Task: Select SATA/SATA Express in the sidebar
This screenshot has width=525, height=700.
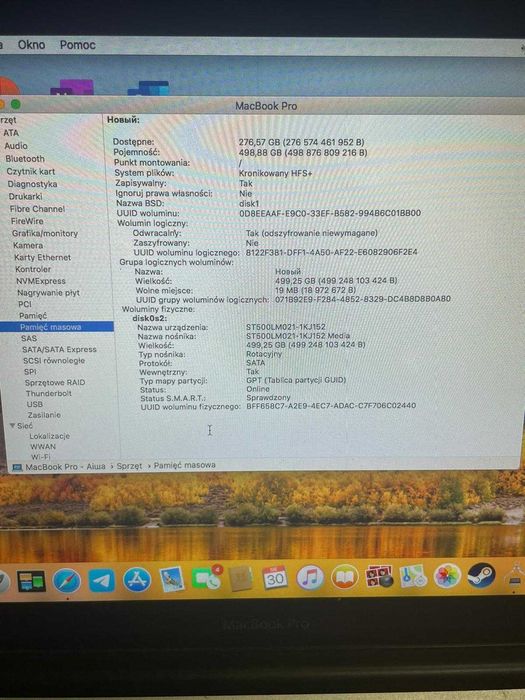Action: coord(59,350)
